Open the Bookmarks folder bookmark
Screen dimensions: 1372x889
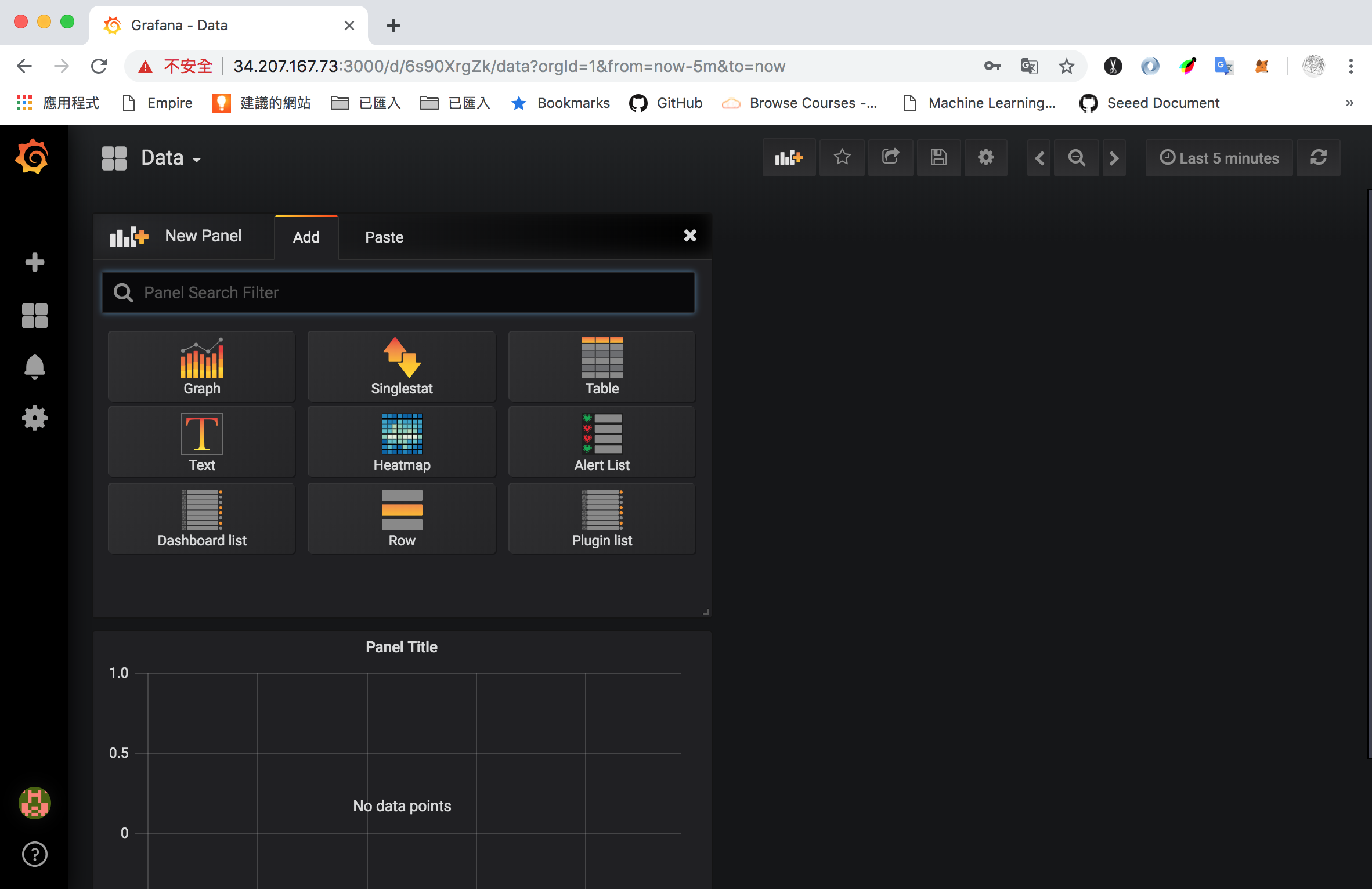click(561, 103)
